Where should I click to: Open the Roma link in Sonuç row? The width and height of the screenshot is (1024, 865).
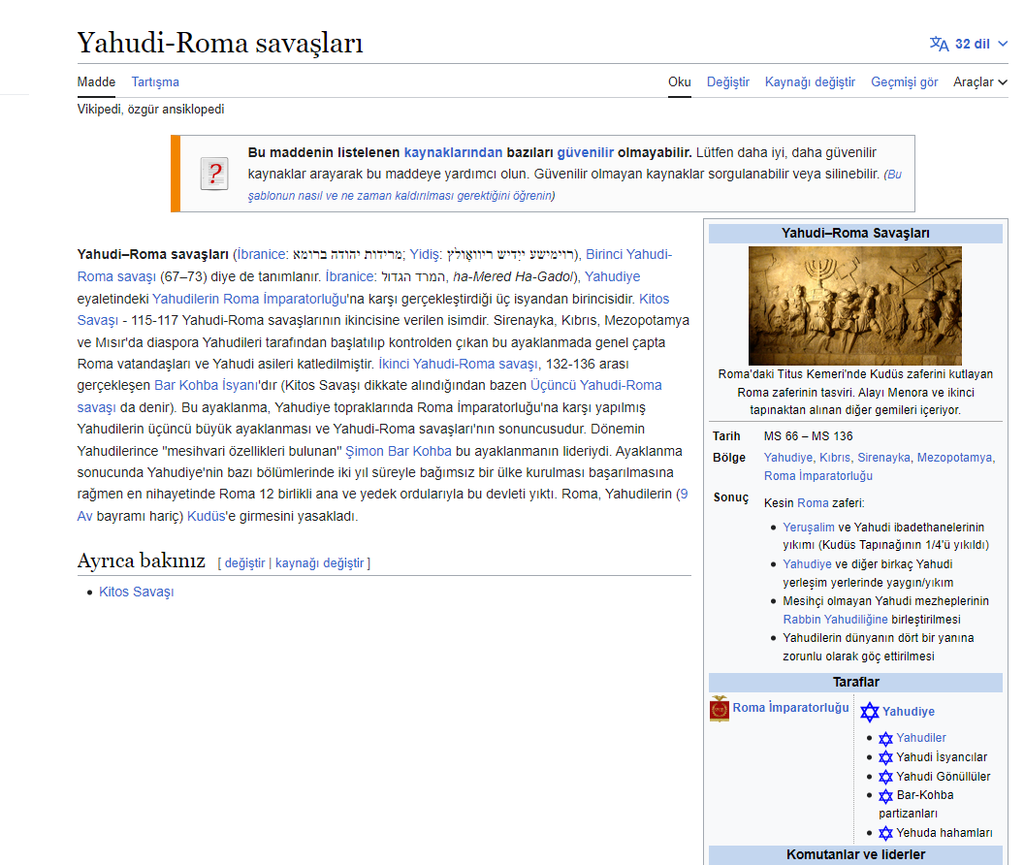812,503
